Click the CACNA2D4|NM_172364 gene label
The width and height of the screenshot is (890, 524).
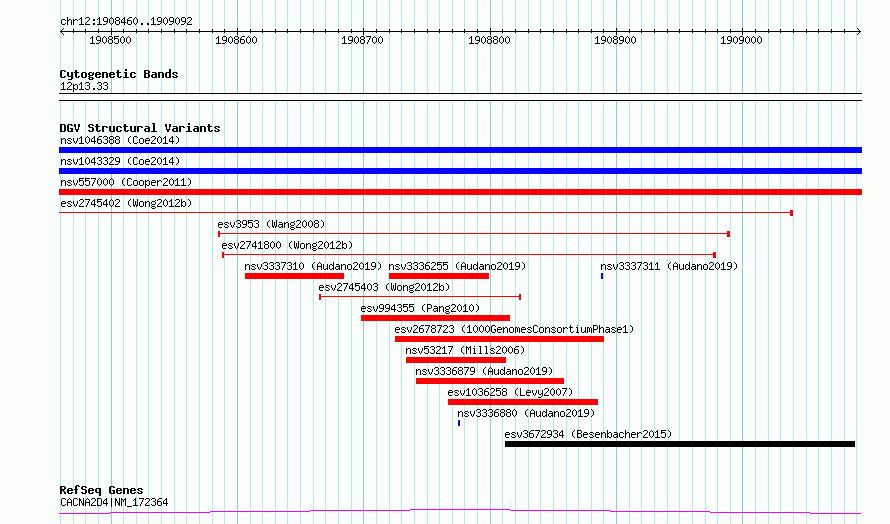114,502
